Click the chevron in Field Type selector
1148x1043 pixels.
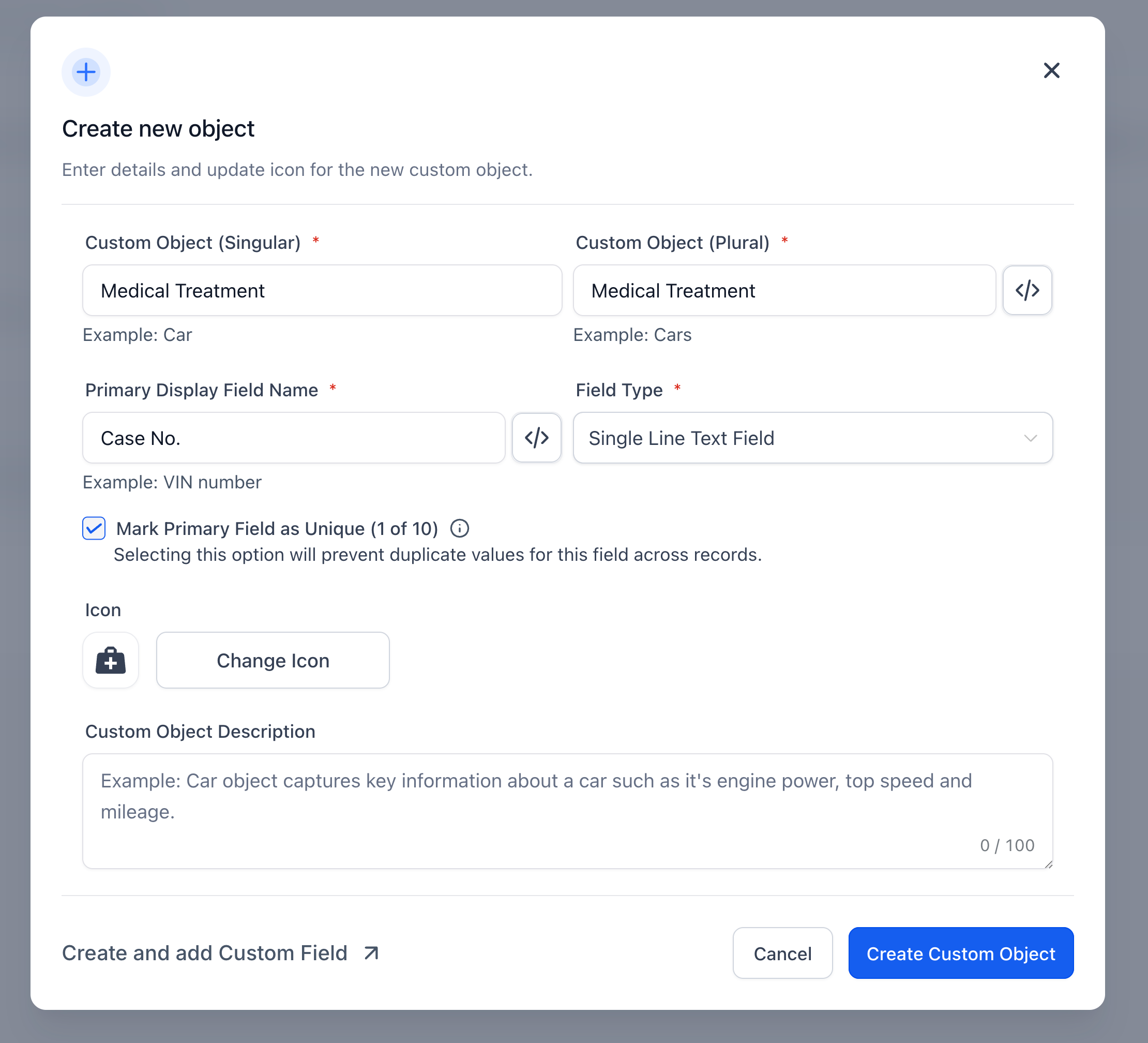pos(1030,438)
